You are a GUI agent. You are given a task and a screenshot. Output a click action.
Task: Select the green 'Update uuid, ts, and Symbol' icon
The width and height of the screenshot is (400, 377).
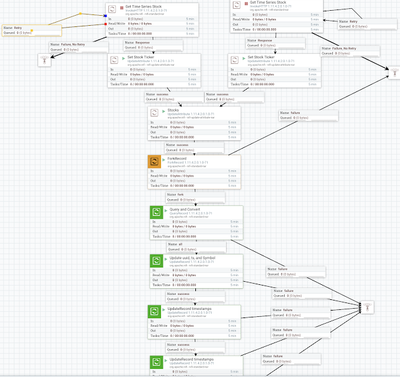[x=156, y=261]
